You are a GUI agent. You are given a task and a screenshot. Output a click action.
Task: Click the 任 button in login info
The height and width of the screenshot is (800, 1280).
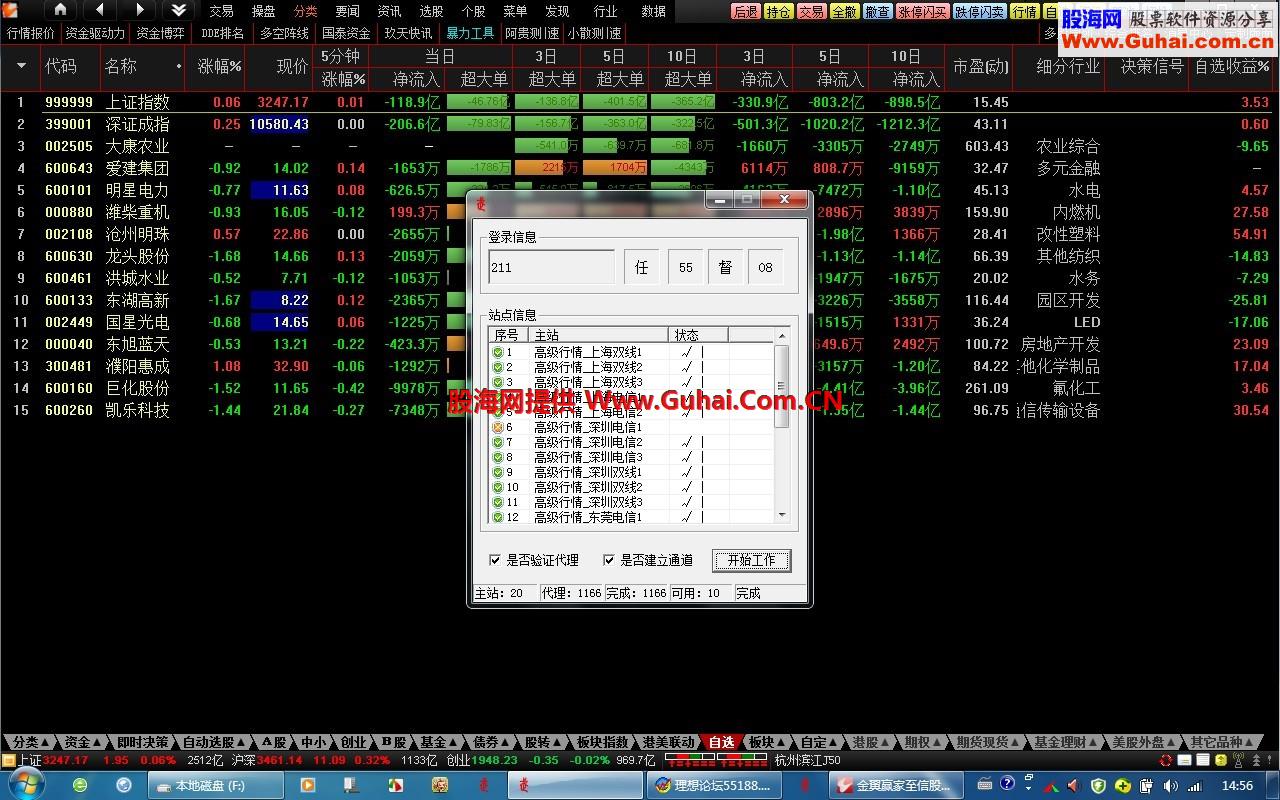[x=643, y=267]
